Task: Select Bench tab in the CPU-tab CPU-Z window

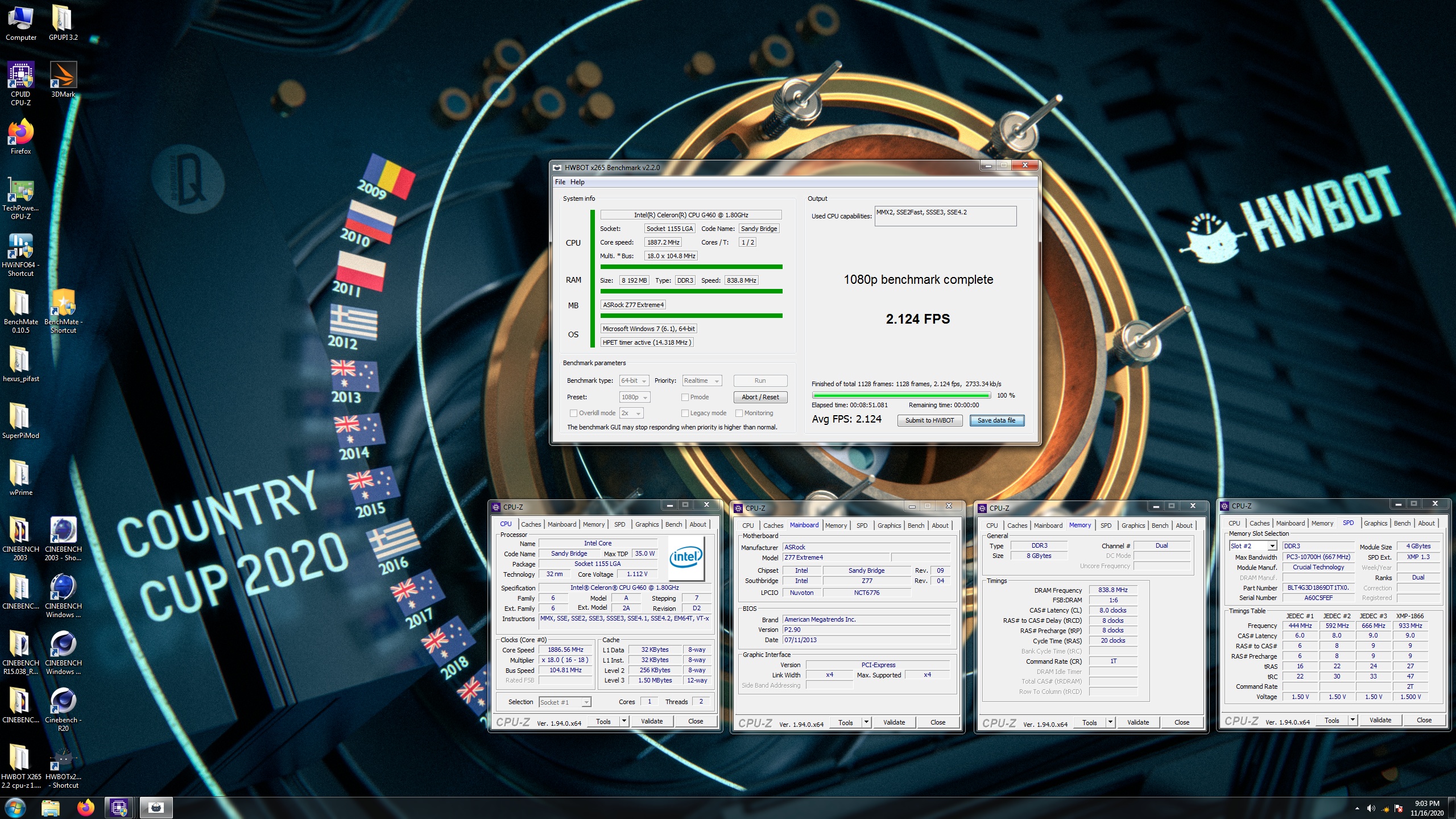Action: pyautogui.click(x=673, y=524)
